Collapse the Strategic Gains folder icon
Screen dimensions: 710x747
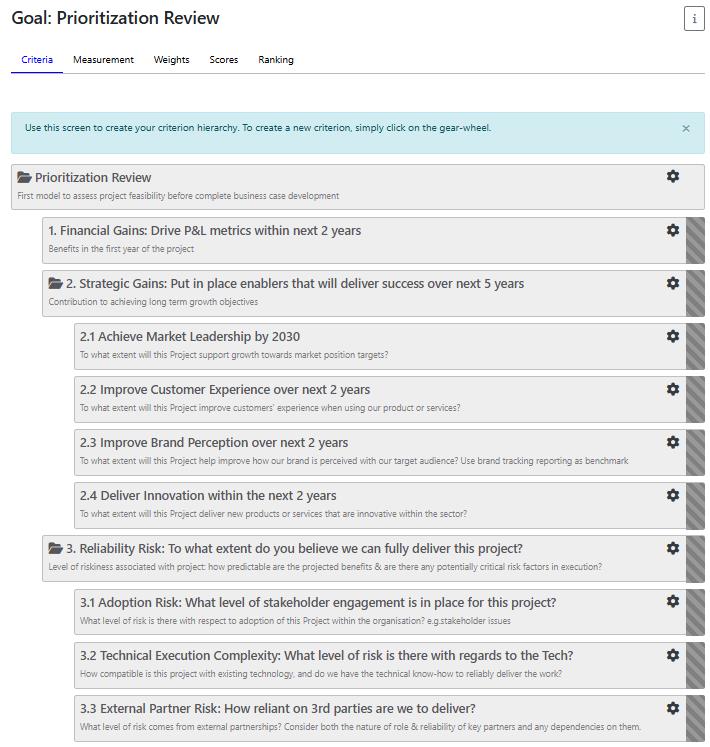[55, 283]
